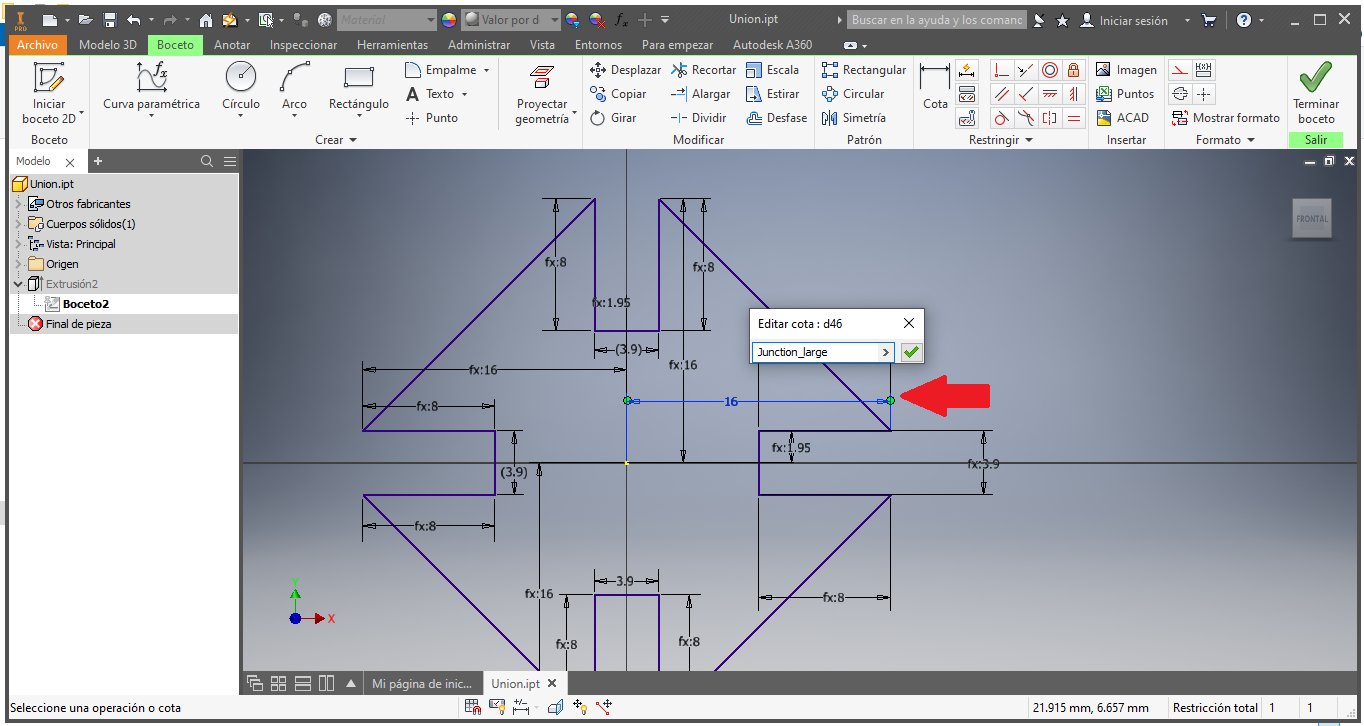The width and height of the screenshot is (1364, 726).
Task: Select the Recortar trim tool
Action: coord(703,70)
